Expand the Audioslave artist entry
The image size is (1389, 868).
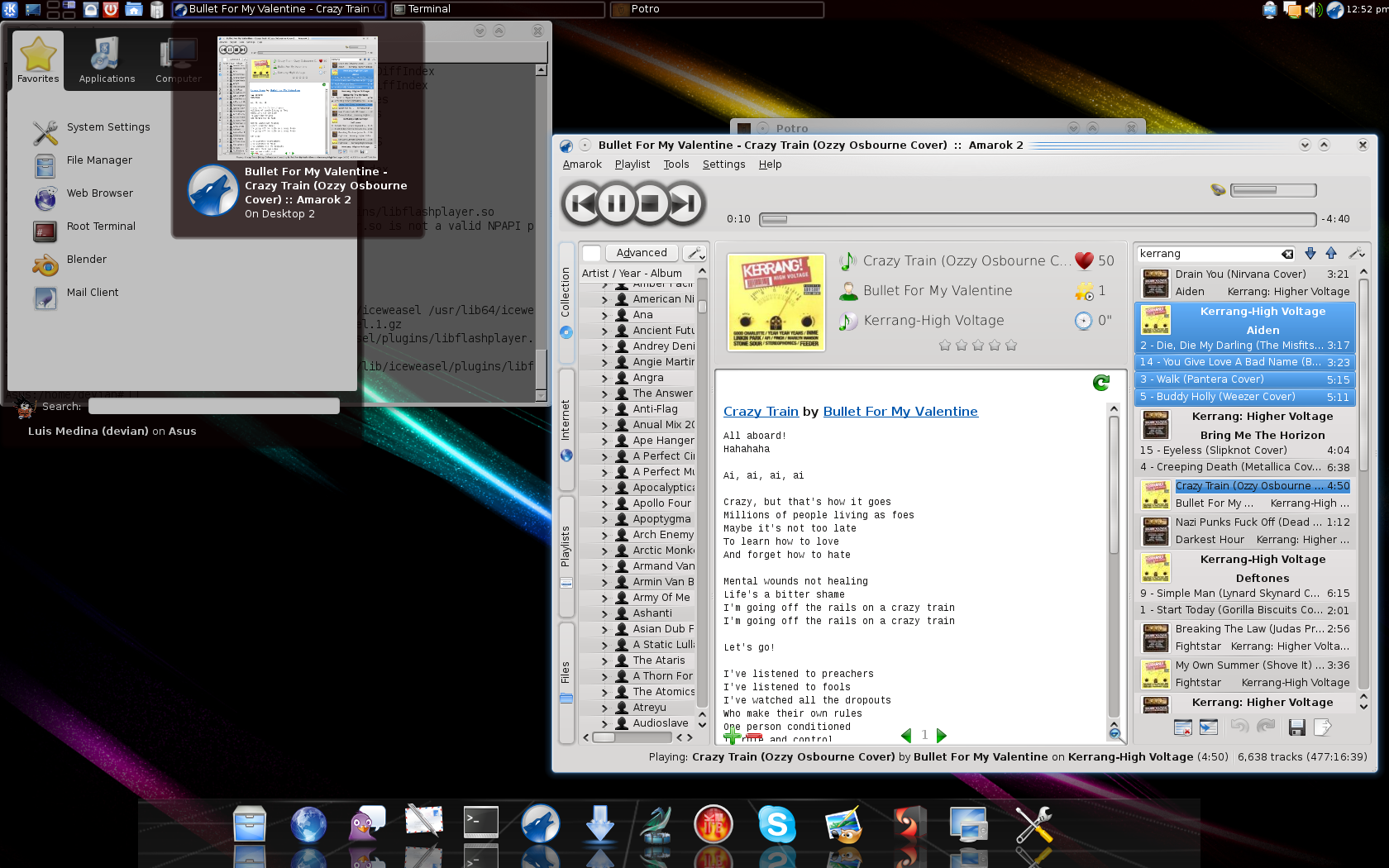pos(604,723)
